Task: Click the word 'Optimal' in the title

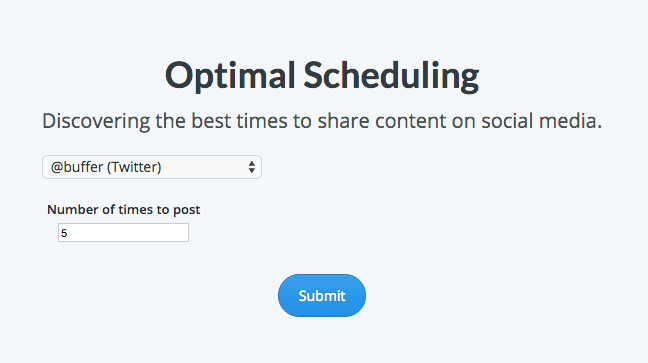Action: (230, 76)
